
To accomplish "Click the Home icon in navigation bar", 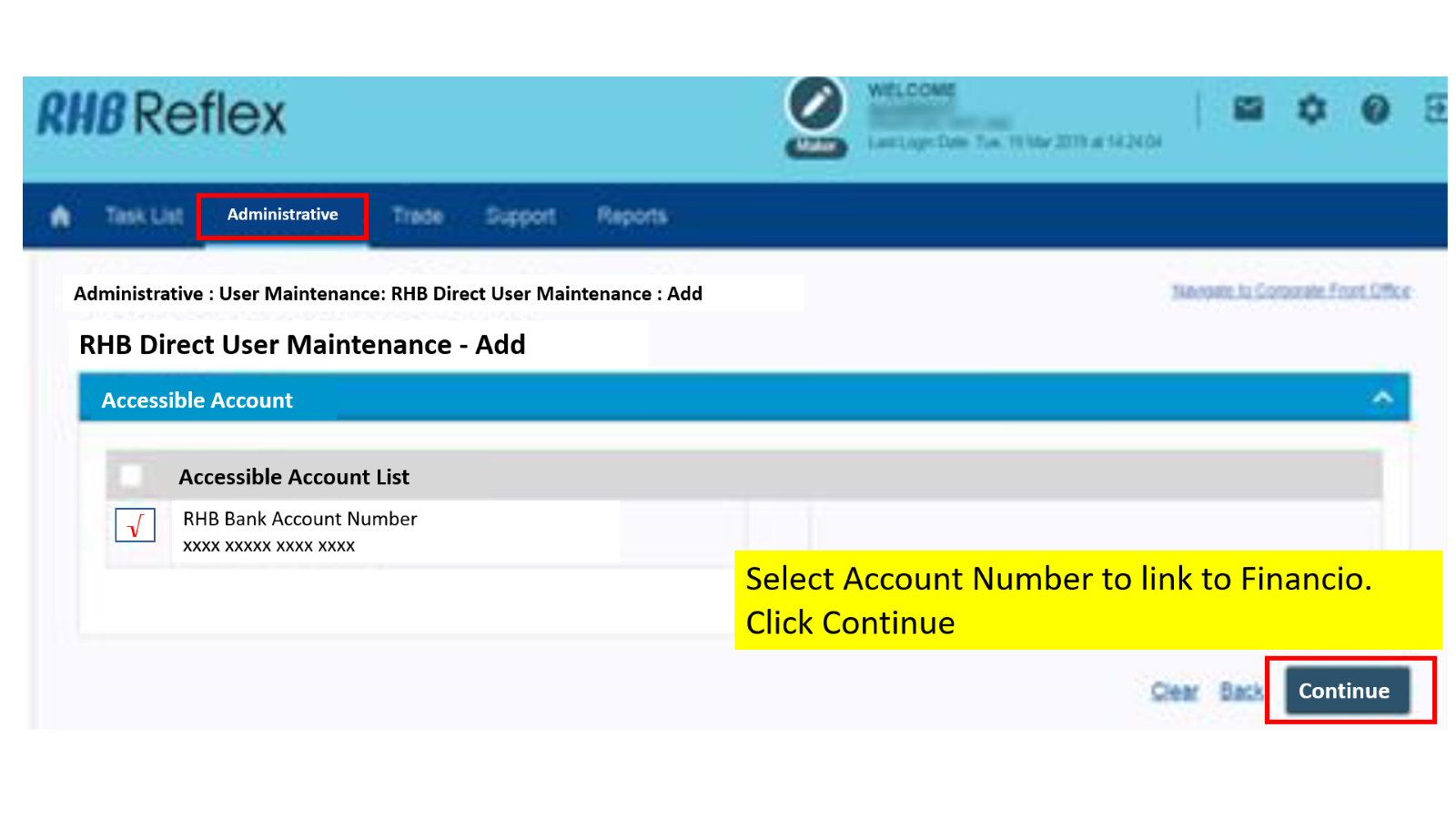I will pyautogui.click(x=60, y=216).
